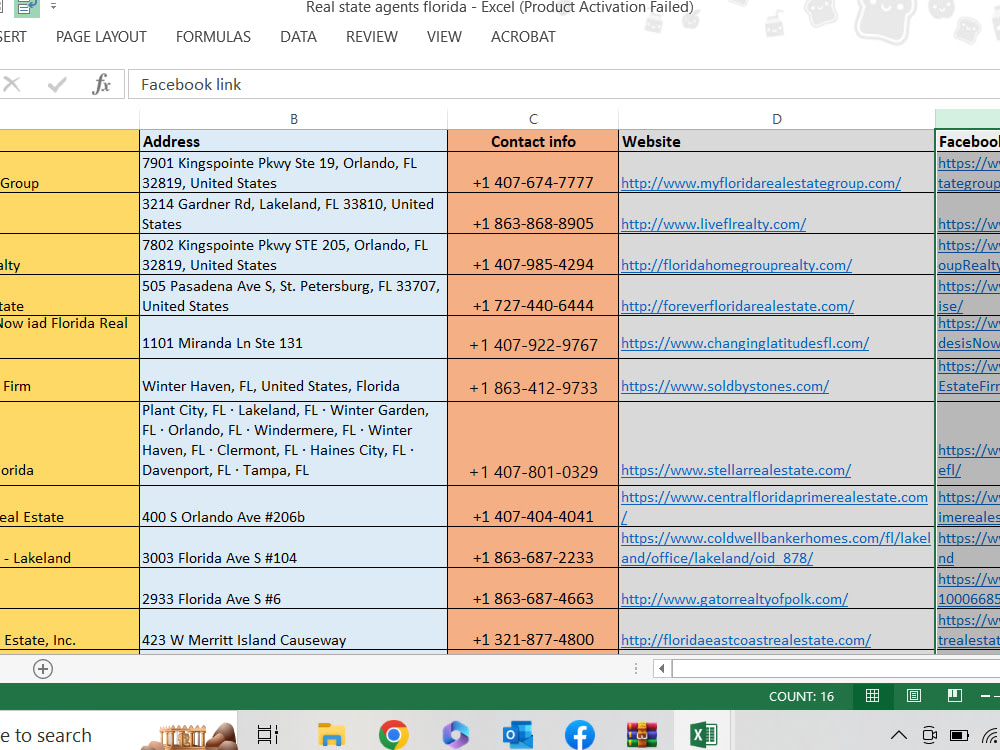Select address cell Winter Haven, FL, United States
Viewport: 1000px width, 750px height.
[x=293, y=380]
